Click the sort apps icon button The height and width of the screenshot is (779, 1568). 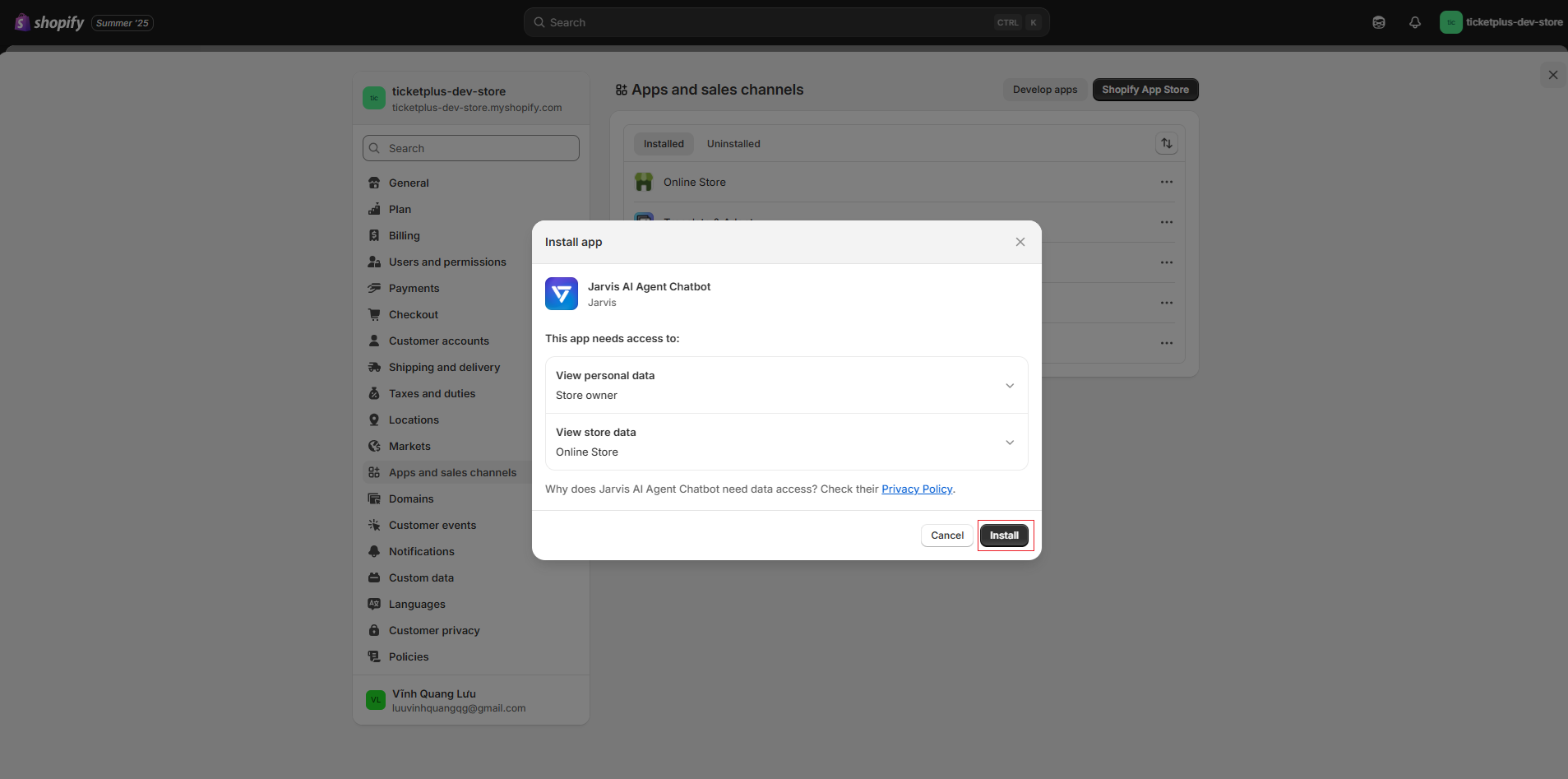tap(1166, 143)
